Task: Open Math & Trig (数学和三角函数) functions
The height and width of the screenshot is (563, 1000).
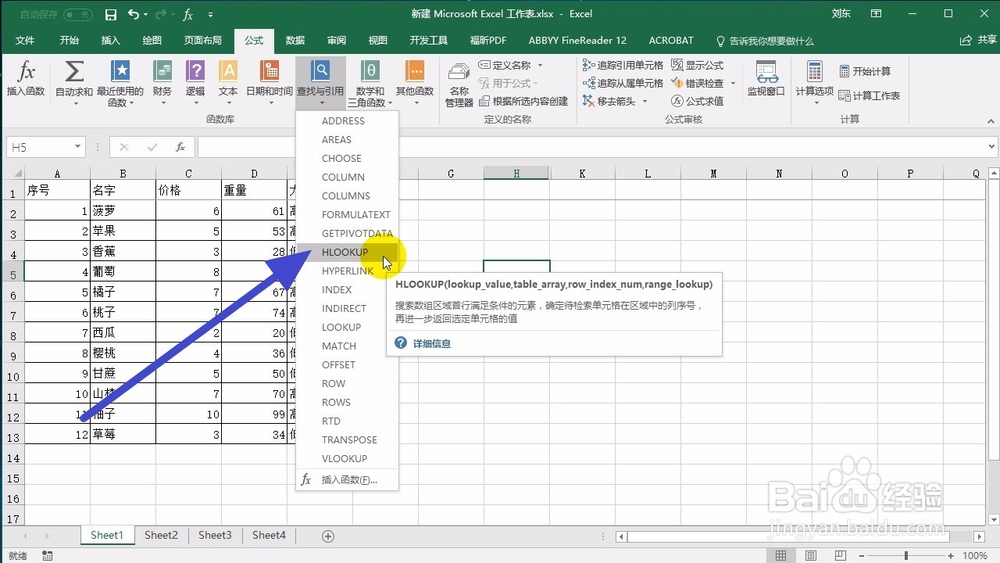Action: [x=370, y=83]
